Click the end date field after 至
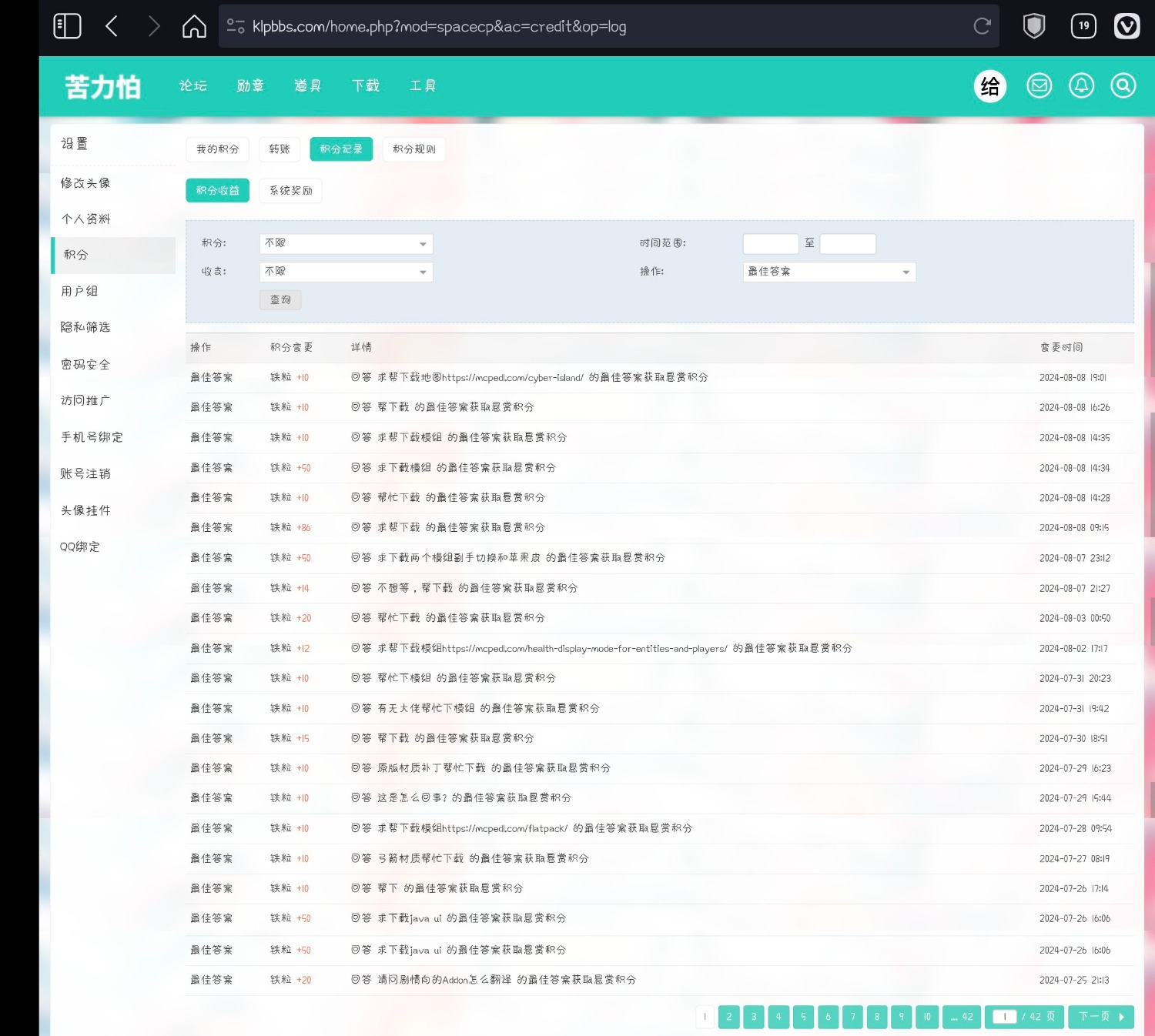This screenshot has width=1155, height=1036. [x=848, y=243]
